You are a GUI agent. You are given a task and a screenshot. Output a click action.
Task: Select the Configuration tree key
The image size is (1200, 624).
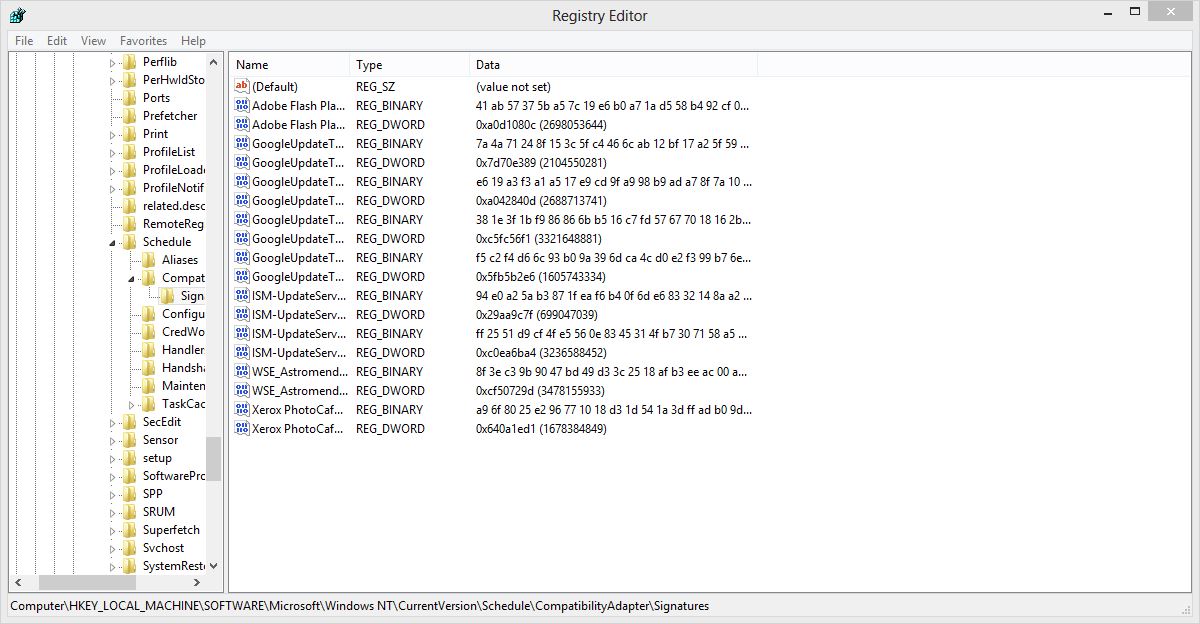pyautogui.click(x=183, y=314)
